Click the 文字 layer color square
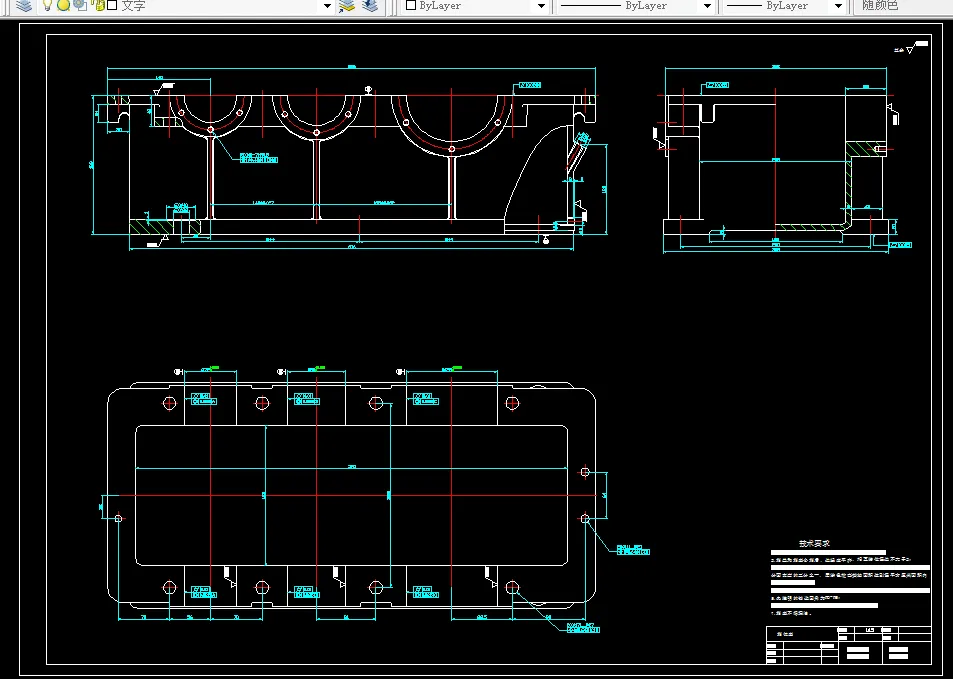This screenshot has width=953, height=679. click(x=112, y=5)
